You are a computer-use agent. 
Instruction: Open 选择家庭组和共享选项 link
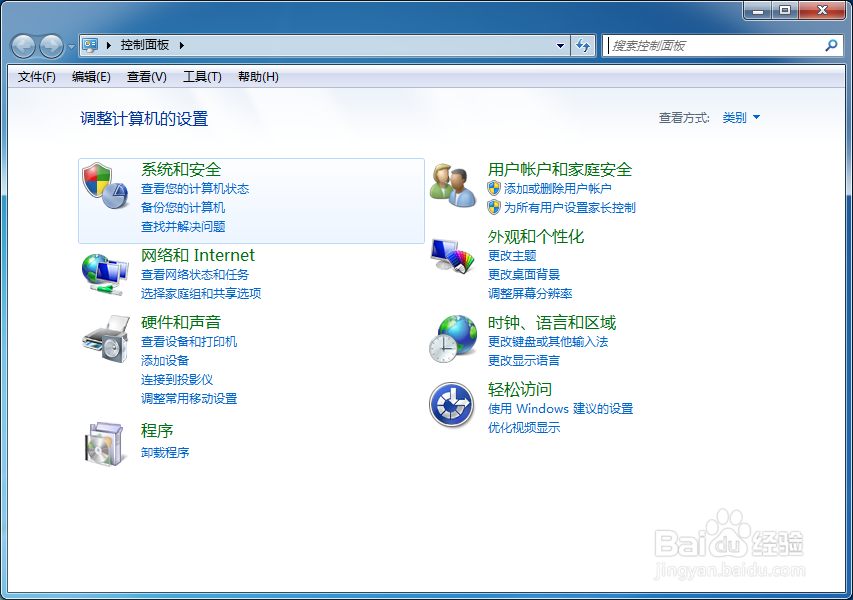coord(201,293)
